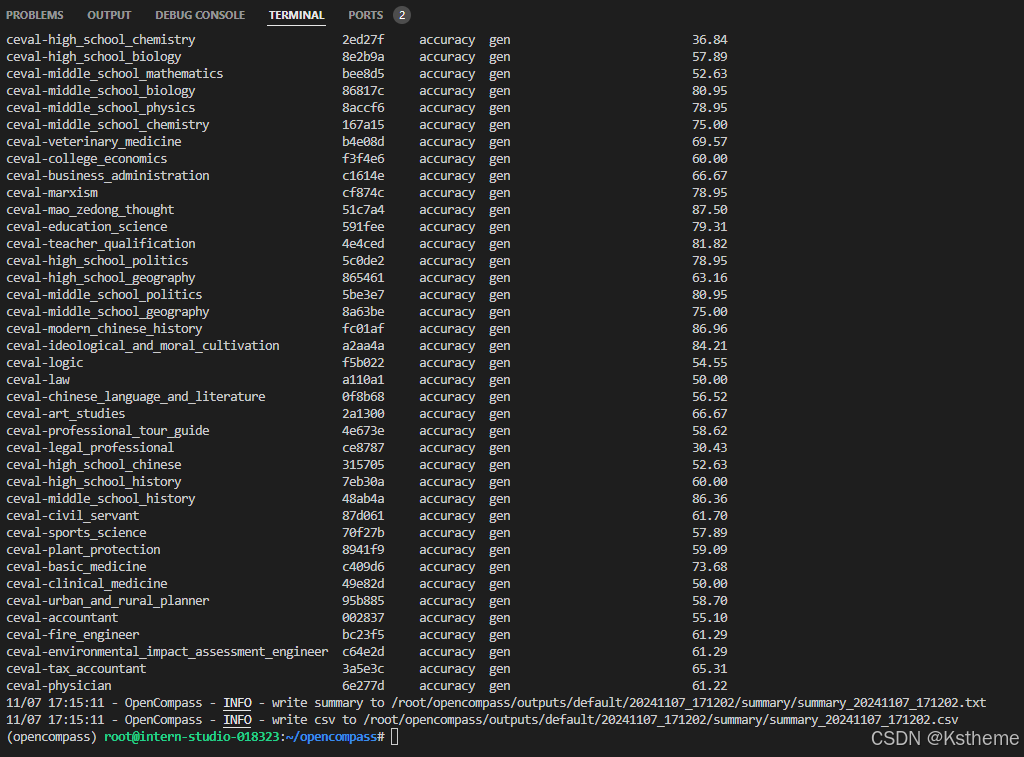Click the PORTS badge showing 2

tap(402, 15)
